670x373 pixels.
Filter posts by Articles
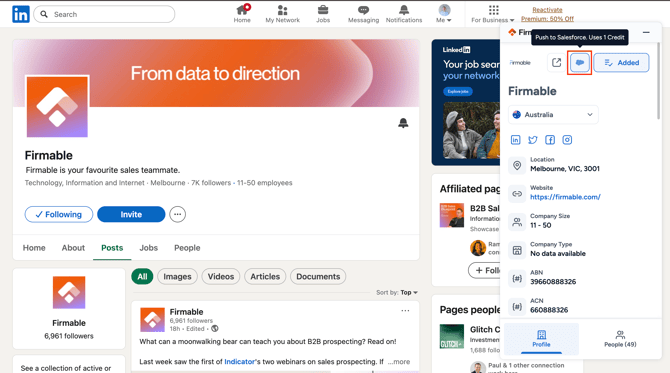tap(265, 276)
